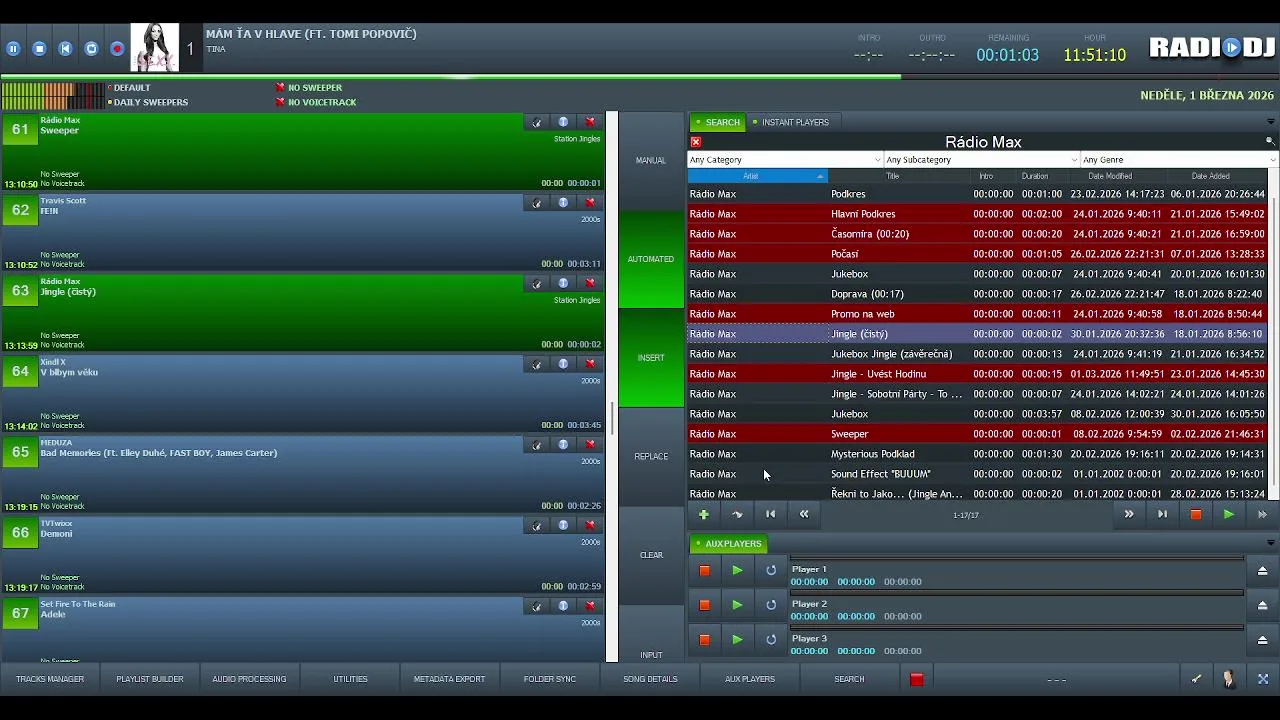This screenshot has width=1280, height=720.
Task: Stop main player playback
Action: click(x=39, y=48)
